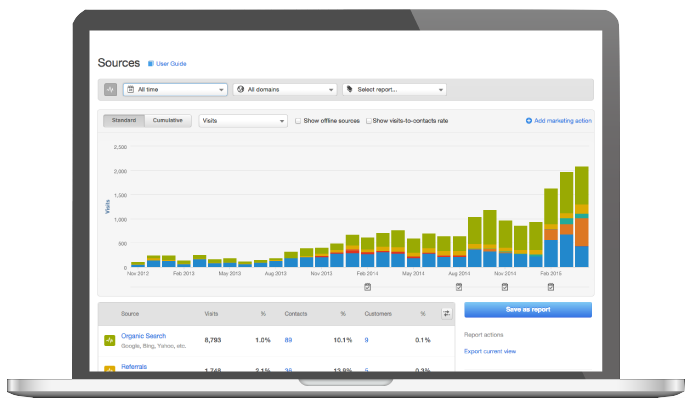Click the column swap icon in table header

pyautogui.click(x=447, y=313)
